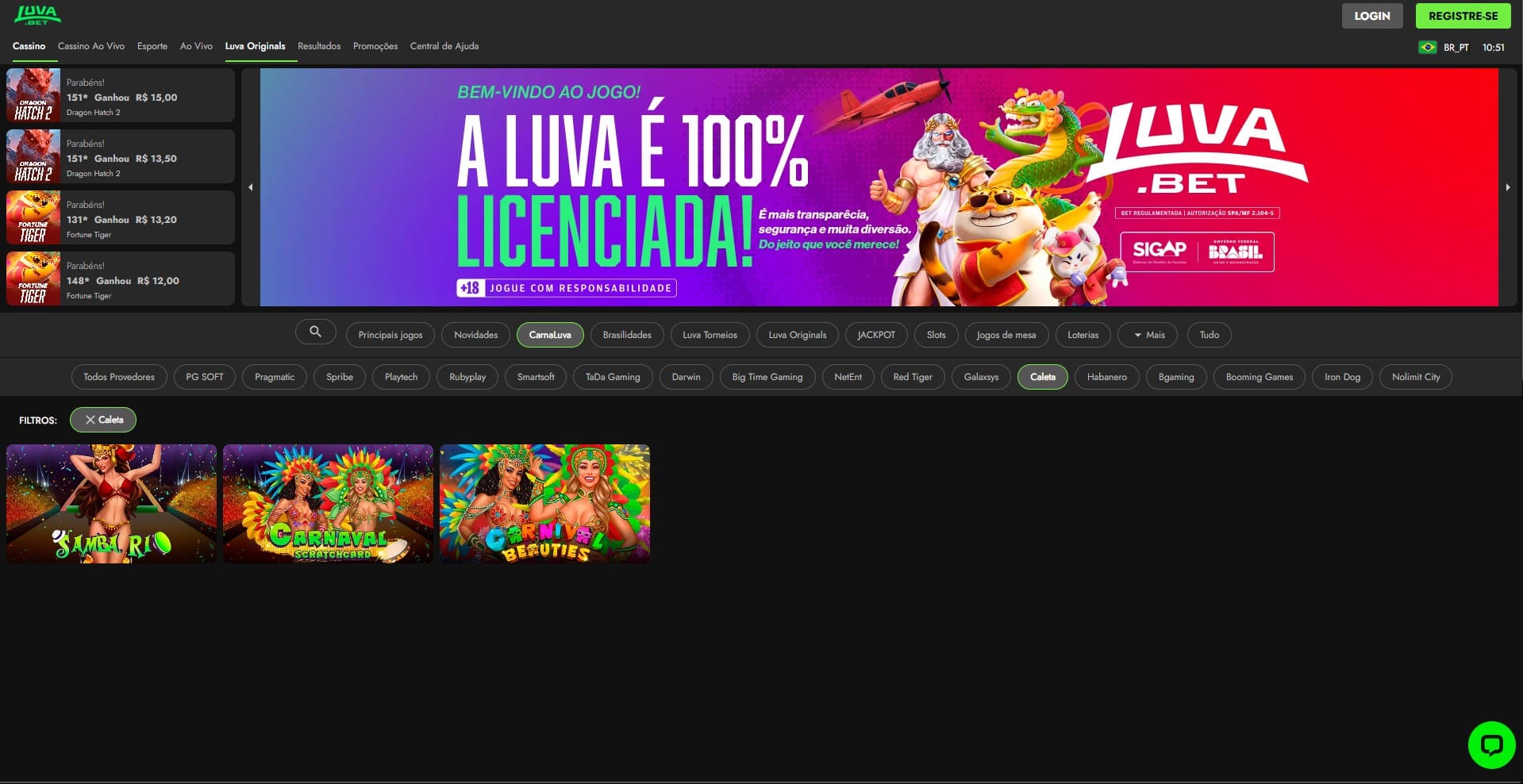This screenshot has width=1523, height=784.
Task: Select Luva Originals category chip
Action: point(798,335)
